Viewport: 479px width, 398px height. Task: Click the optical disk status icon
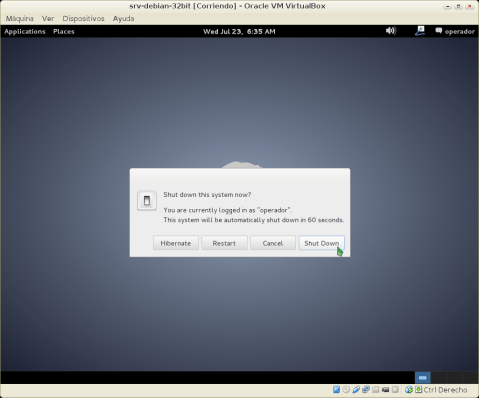(346, 389)
